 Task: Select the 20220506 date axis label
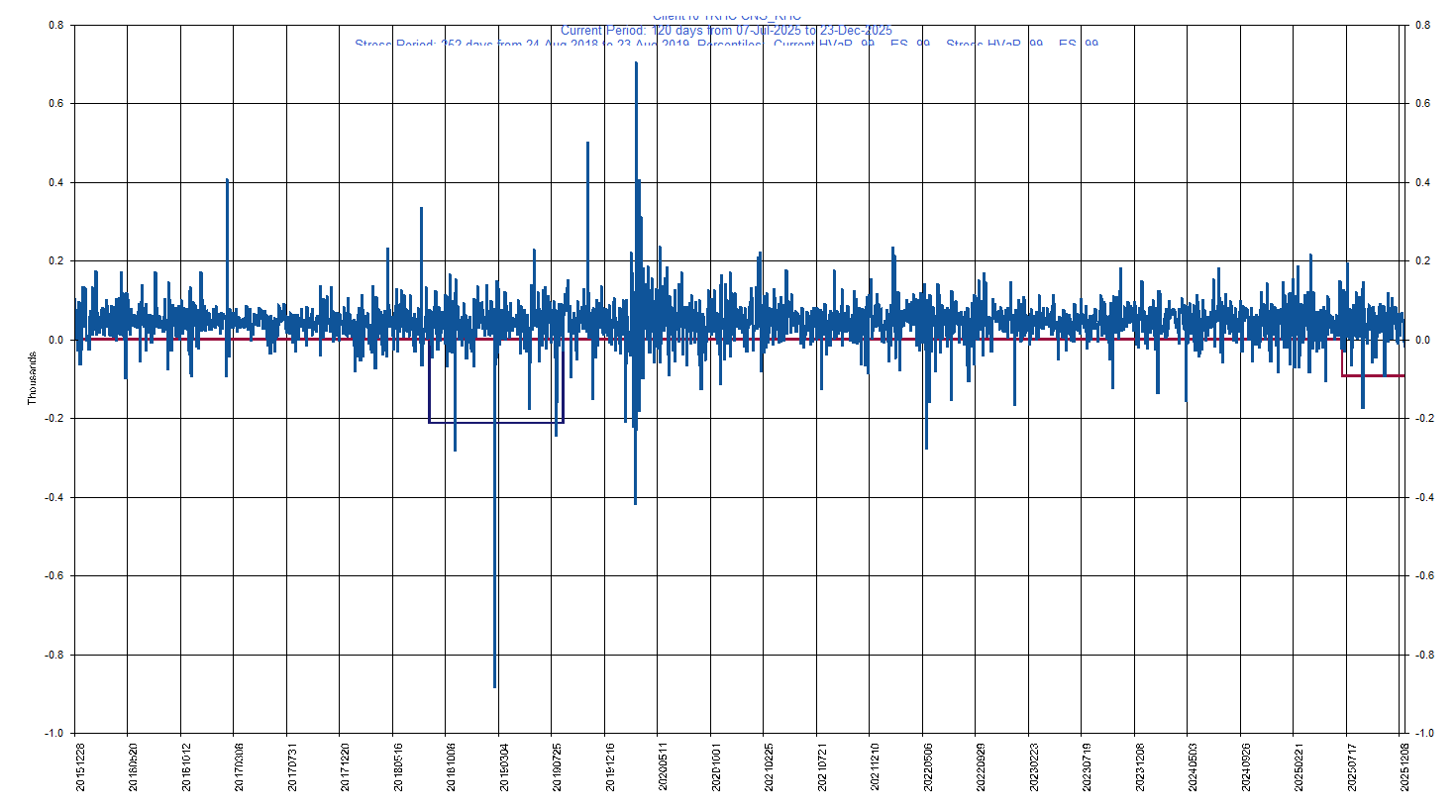pos(928,769)
